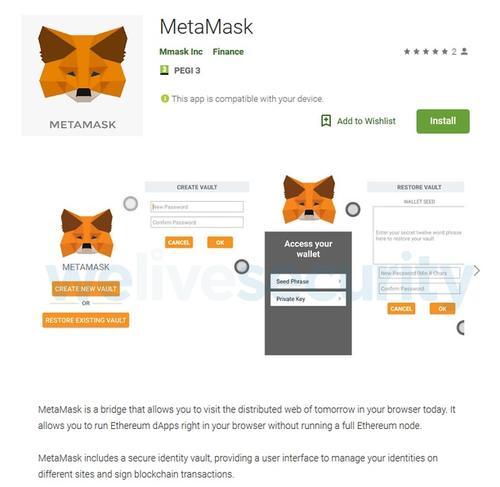Viewport: 500px width, 487px height.
Task: Advance screenshots with the next arrow
Action: coord(477,271)
